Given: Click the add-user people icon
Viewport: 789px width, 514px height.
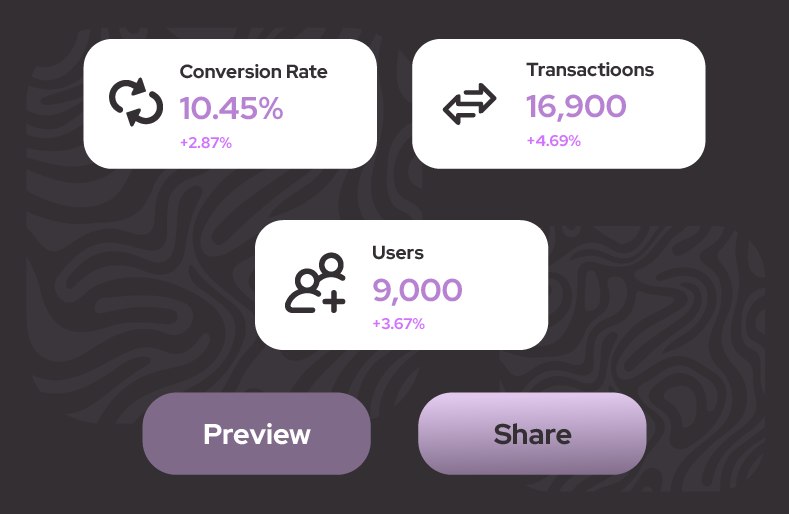Looking at the screenshot, I should 315,284.
